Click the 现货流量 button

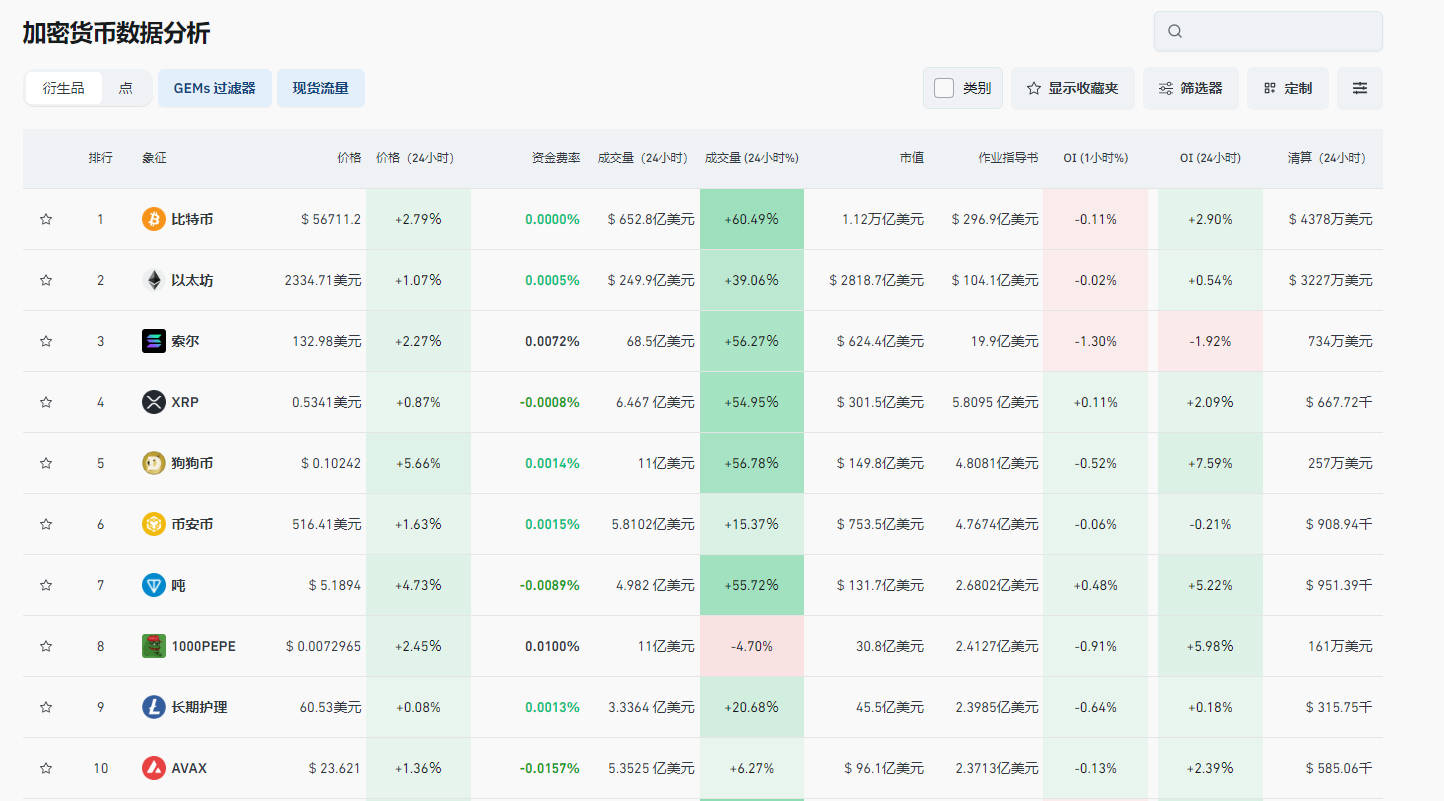[320, 88]
